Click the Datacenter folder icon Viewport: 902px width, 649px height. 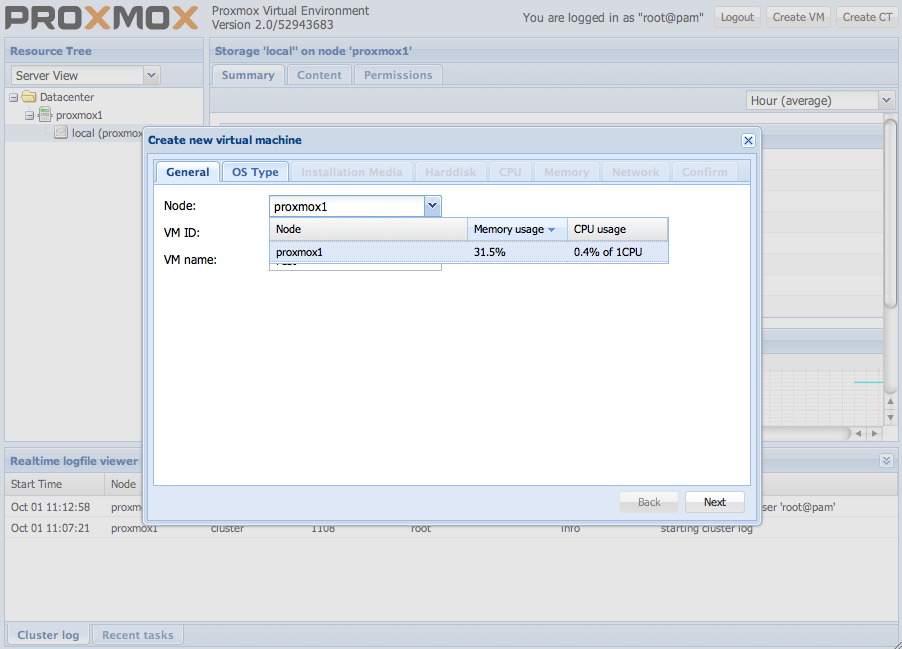coord(29,97)
